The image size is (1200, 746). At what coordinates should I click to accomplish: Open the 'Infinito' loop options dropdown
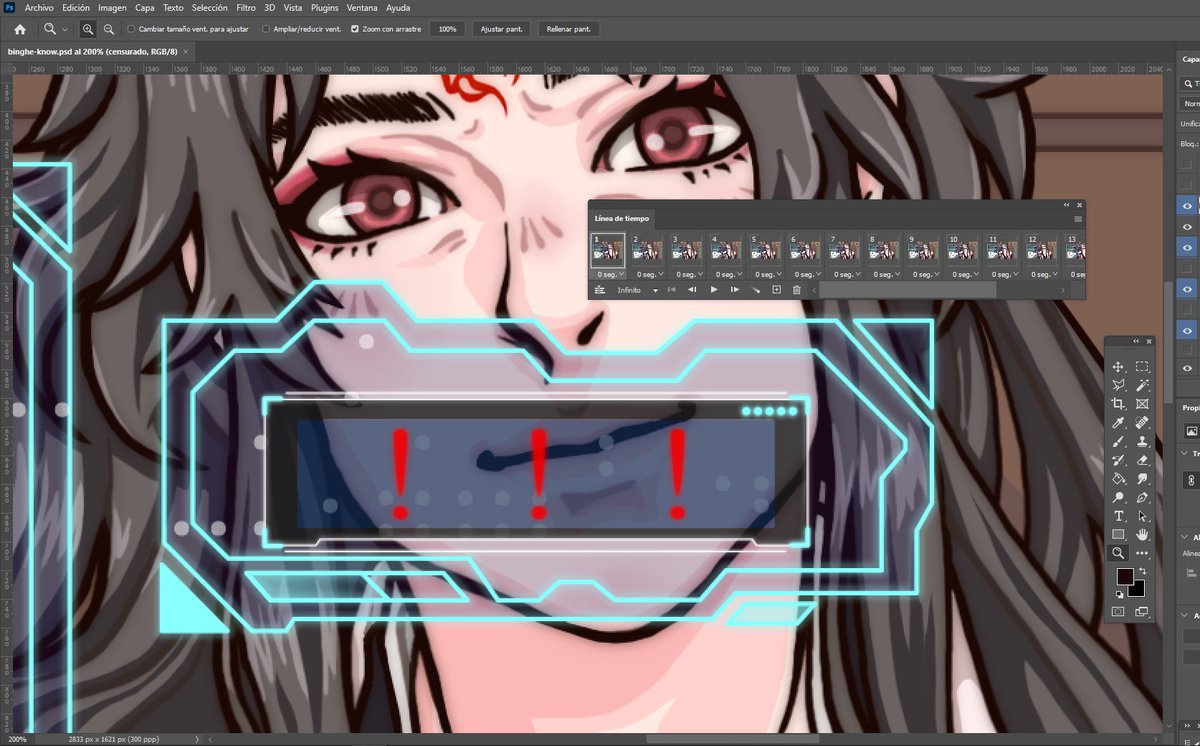637,290
